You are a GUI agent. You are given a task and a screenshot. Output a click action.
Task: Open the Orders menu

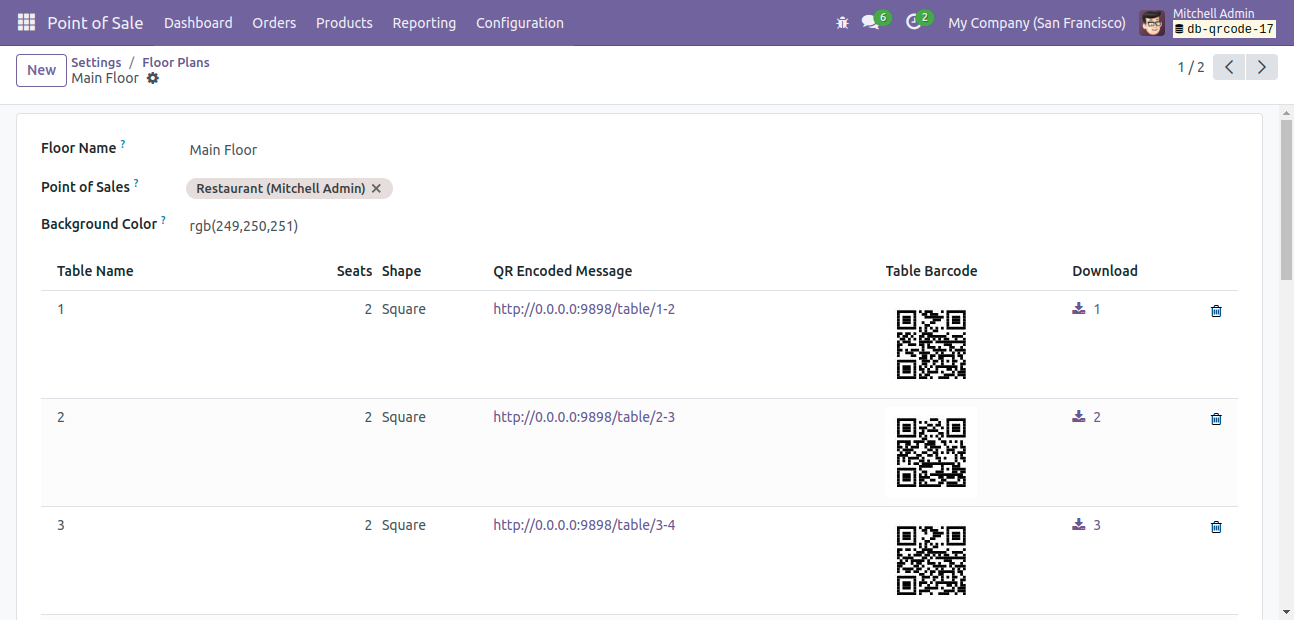click(x=274, y=22)
